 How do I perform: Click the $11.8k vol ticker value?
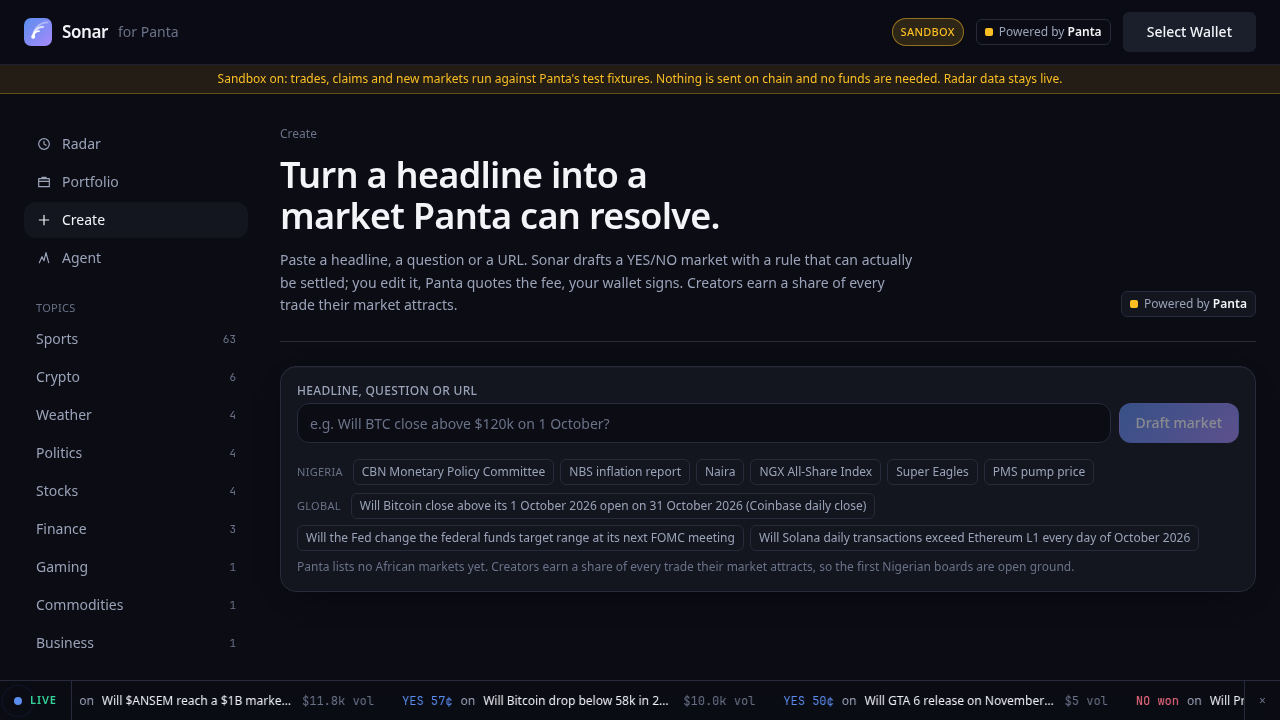338,701
